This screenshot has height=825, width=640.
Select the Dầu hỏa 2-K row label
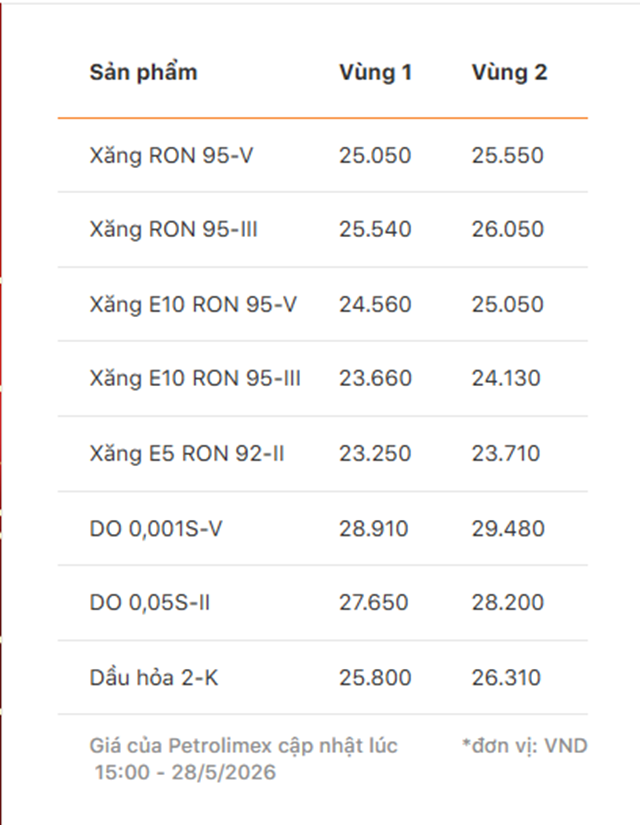[154, 677]
